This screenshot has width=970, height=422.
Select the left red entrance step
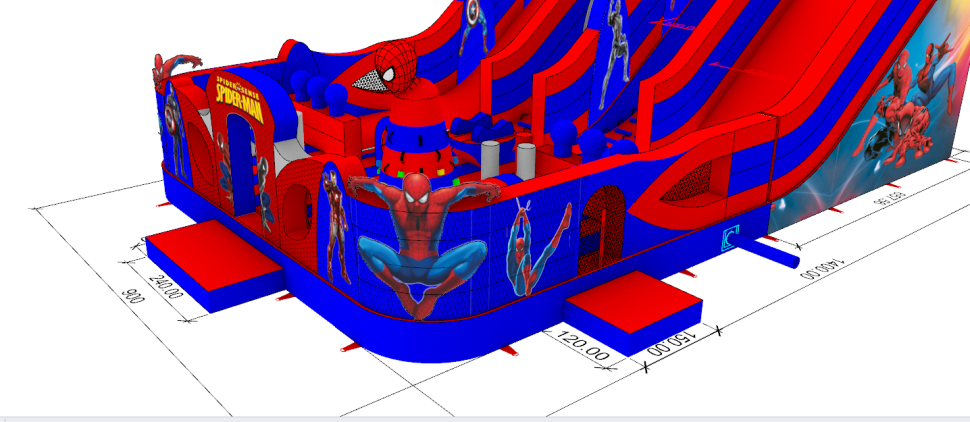click(212, 263)
